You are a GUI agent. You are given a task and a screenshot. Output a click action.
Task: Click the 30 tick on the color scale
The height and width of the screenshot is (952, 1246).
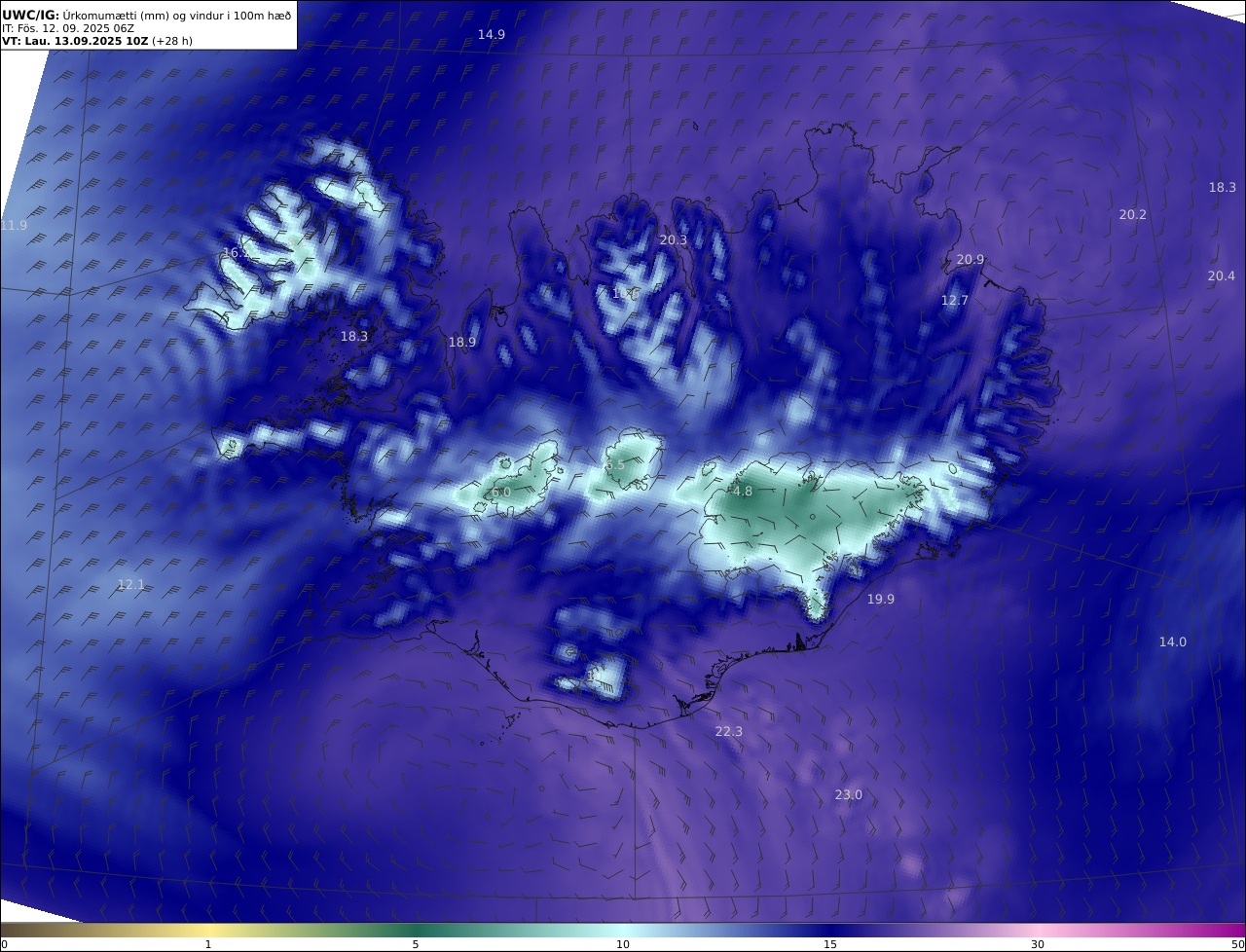pyautogui.click(x=1038, y=944)
